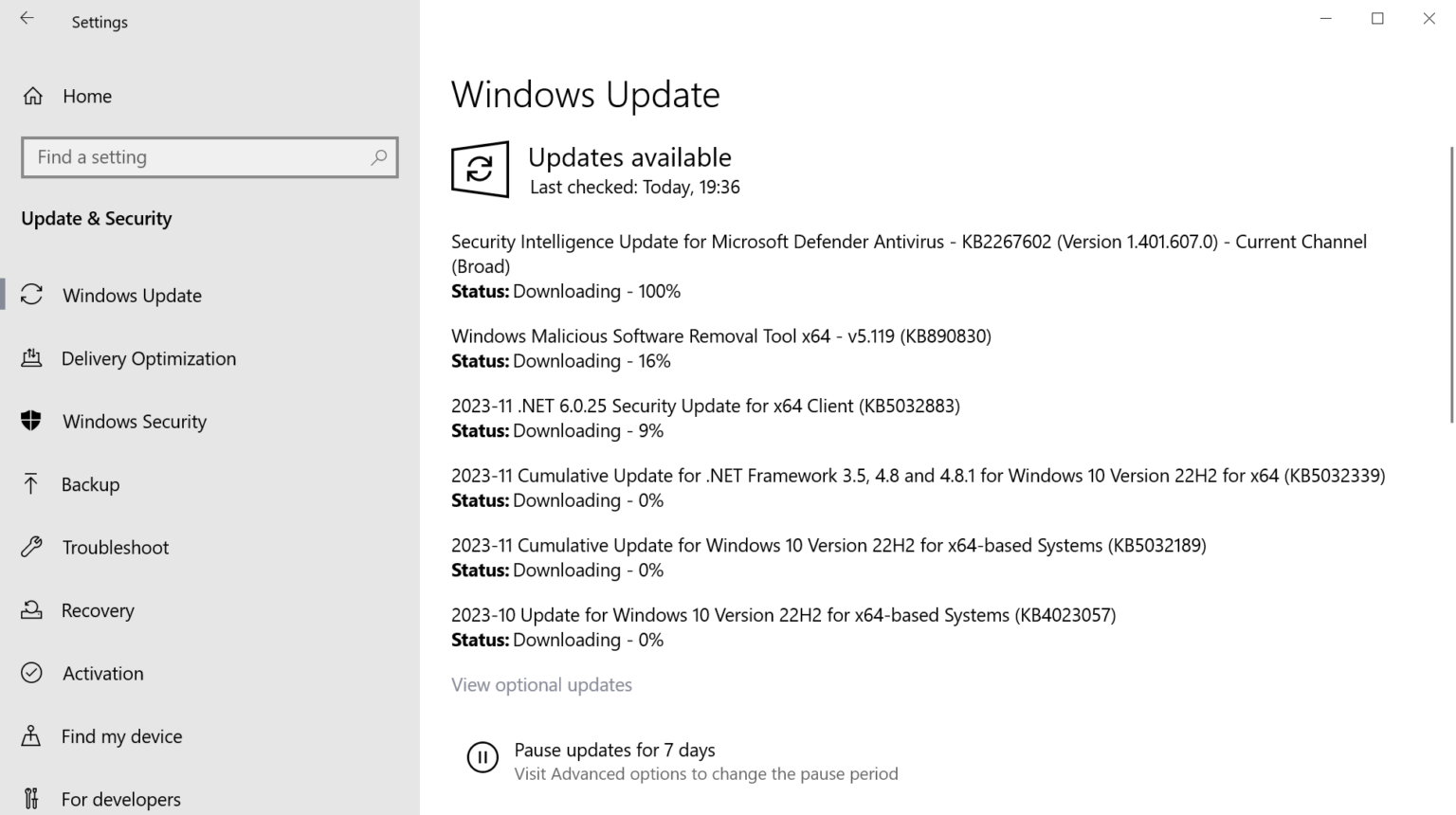
Task: Select Pause updates for 7 days
Action: pos(614,750)
